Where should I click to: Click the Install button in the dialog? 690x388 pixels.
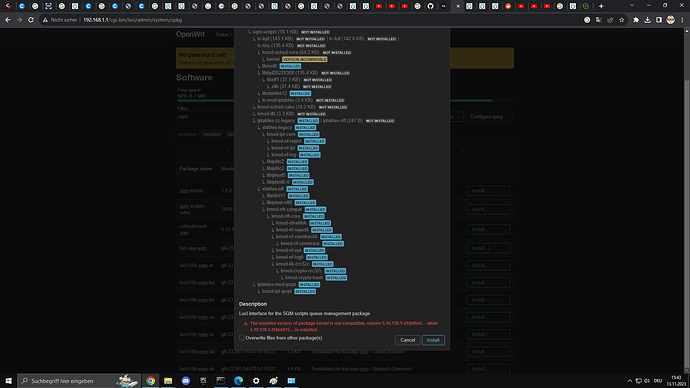click(433, 340)
